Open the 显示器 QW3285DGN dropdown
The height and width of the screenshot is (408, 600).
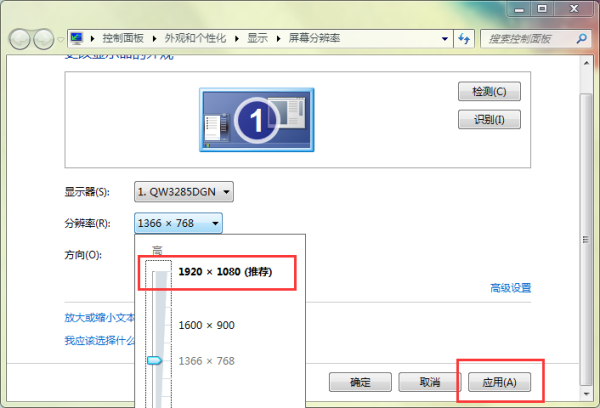184,191
